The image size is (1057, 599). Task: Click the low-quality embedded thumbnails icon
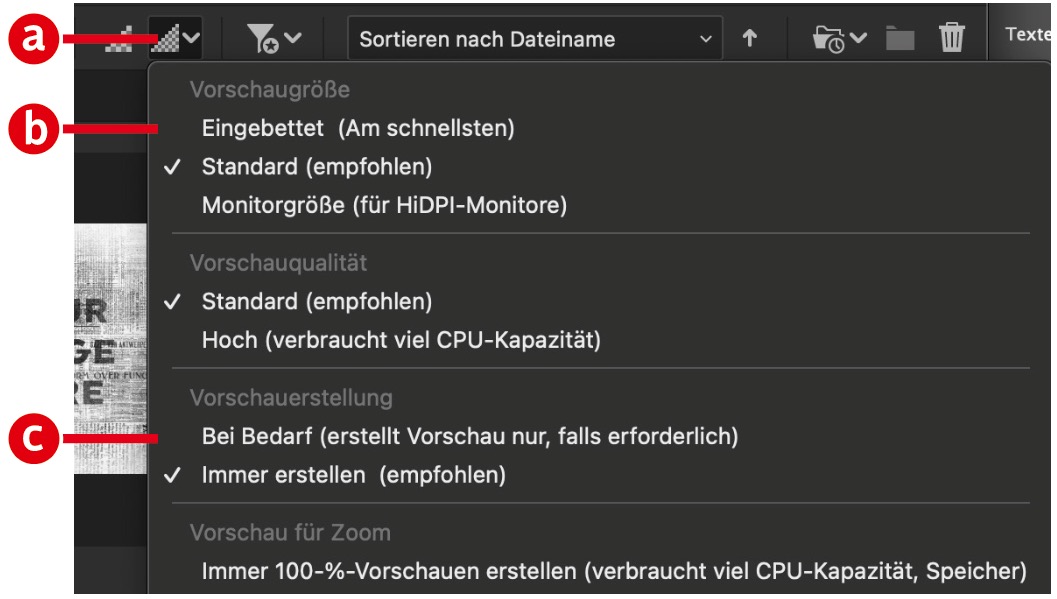point(119,40)
